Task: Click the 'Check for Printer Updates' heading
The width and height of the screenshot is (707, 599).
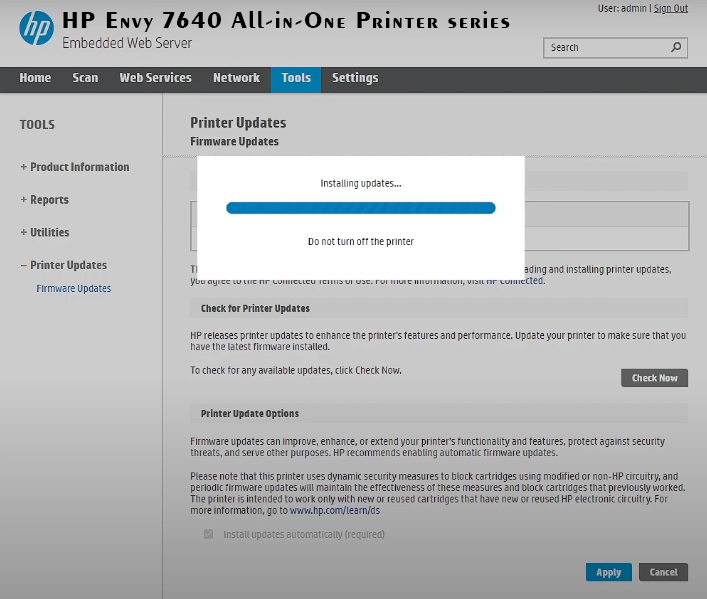Action: pyautogui.click(x=255, y=309)
